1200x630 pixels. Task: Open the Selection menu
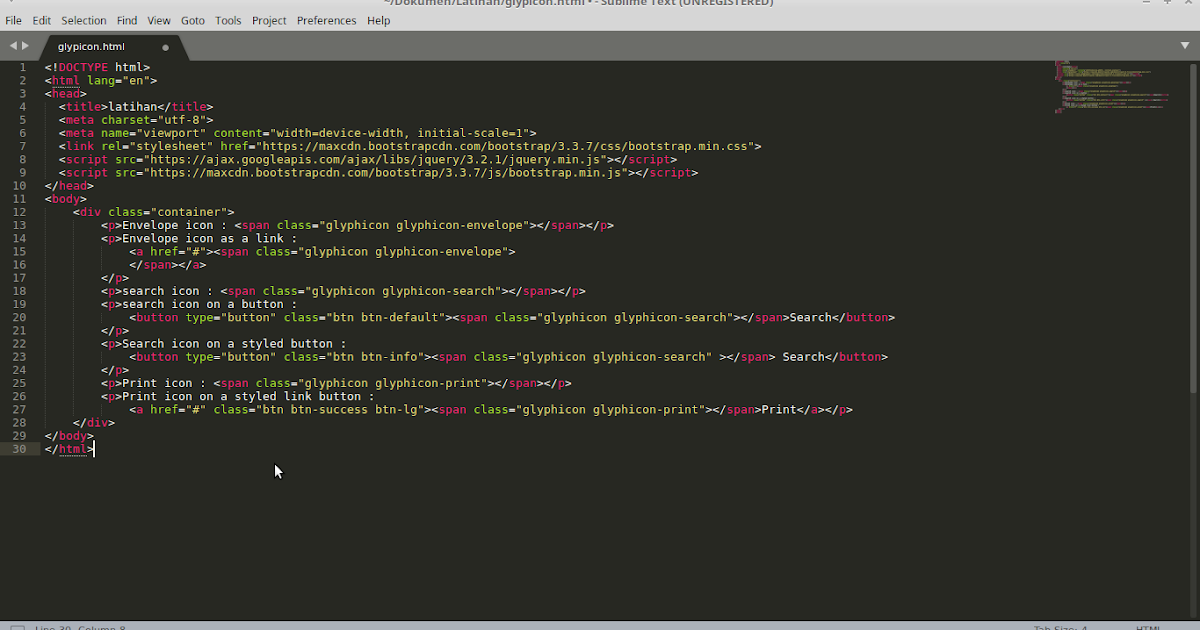pyautogui.click(x=84, y=20)
